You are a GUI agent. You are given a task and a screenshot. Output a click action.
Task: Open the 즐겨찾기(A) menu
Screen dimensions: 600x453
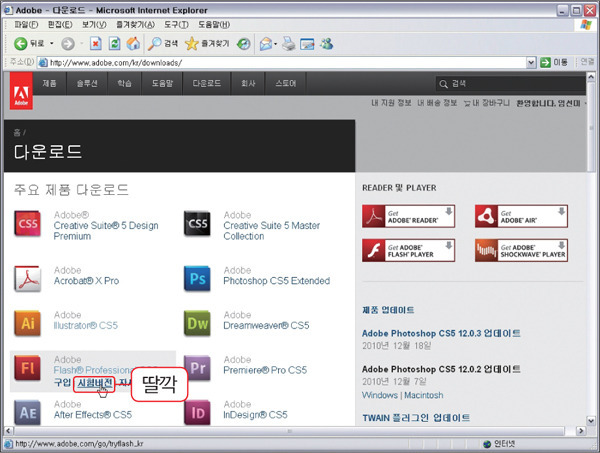coord(135,25)
